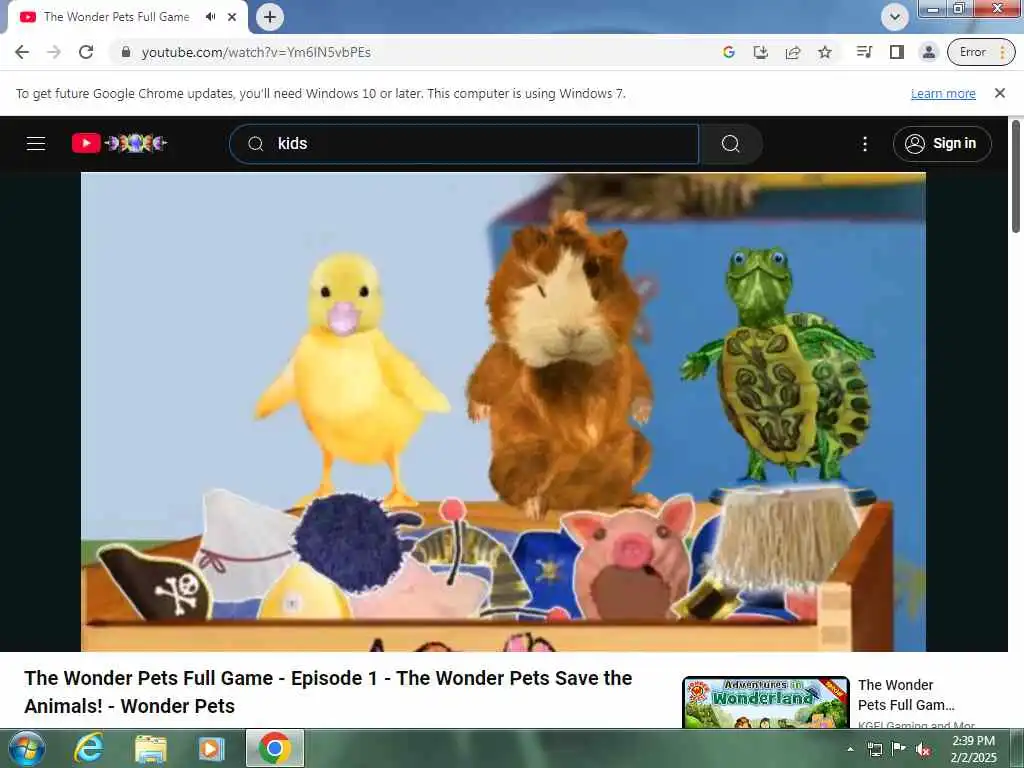Click the Google icon in address bar
Viewport: 1024px width, 768px height.
tap(729, 52)
